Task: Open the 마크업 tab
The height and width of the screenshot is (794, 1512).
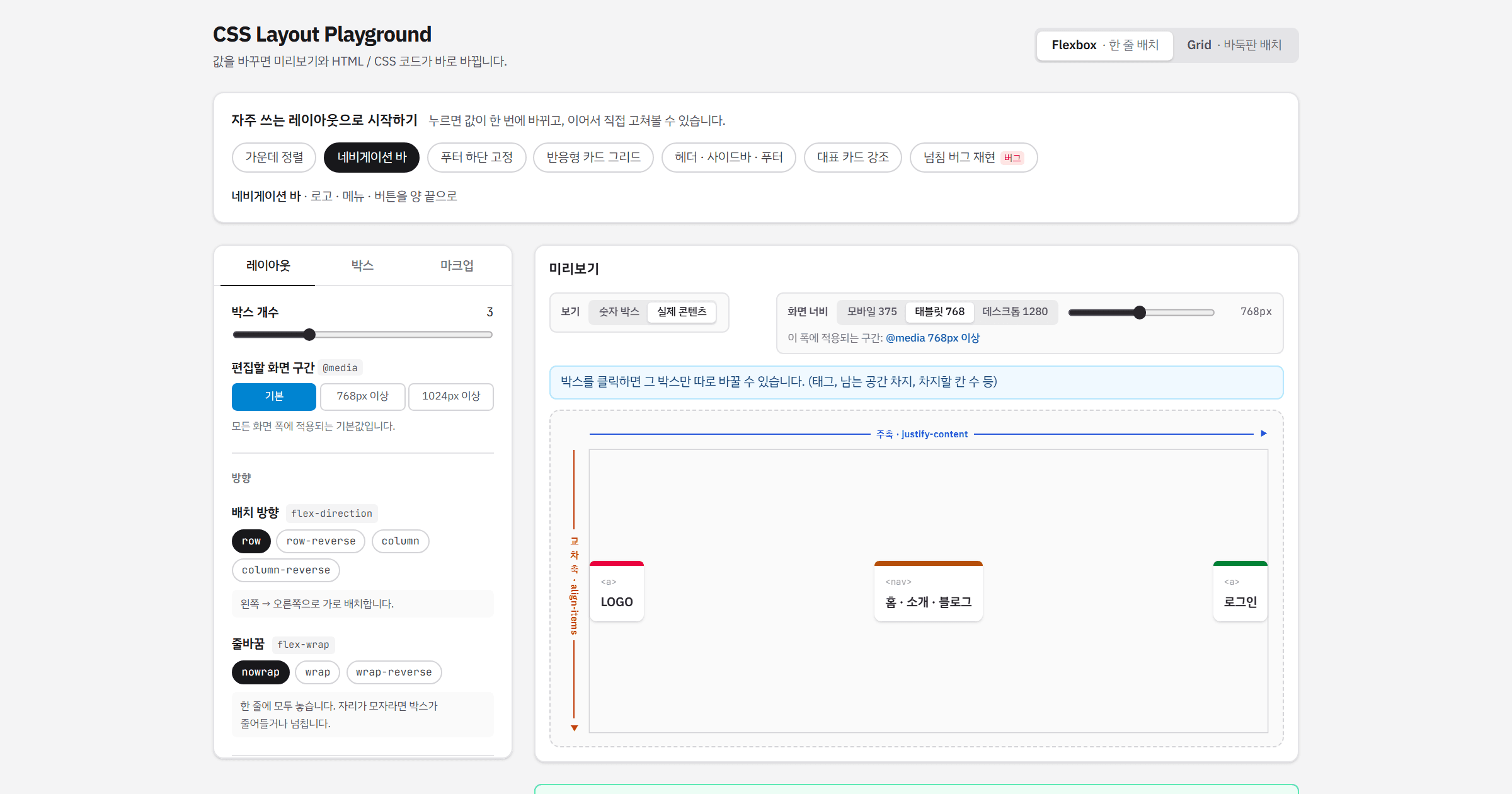Action: (x=457, y=266)
